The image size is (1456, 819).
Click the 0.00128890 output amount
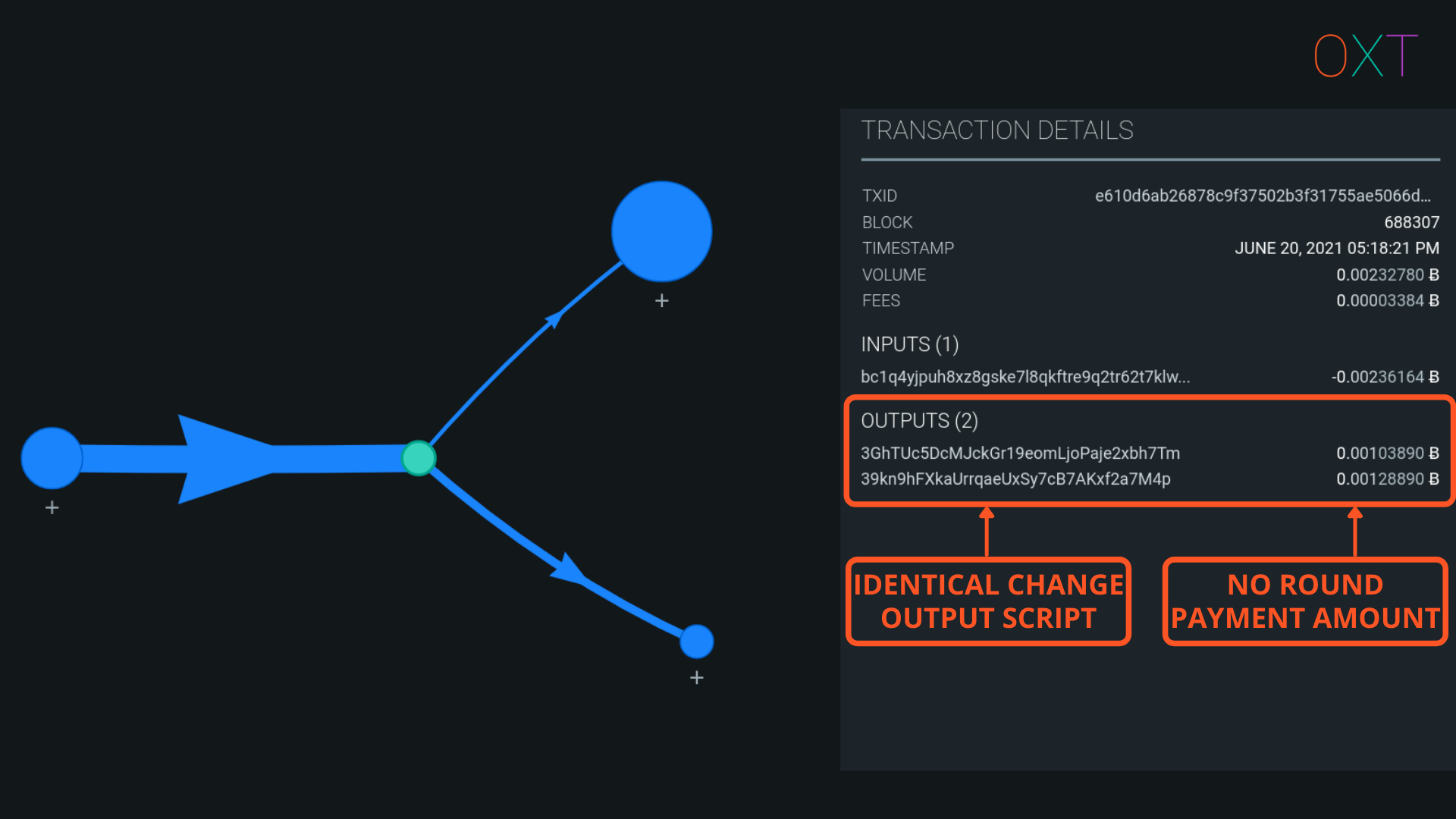pyautogui.click(x=1387, y=479)
